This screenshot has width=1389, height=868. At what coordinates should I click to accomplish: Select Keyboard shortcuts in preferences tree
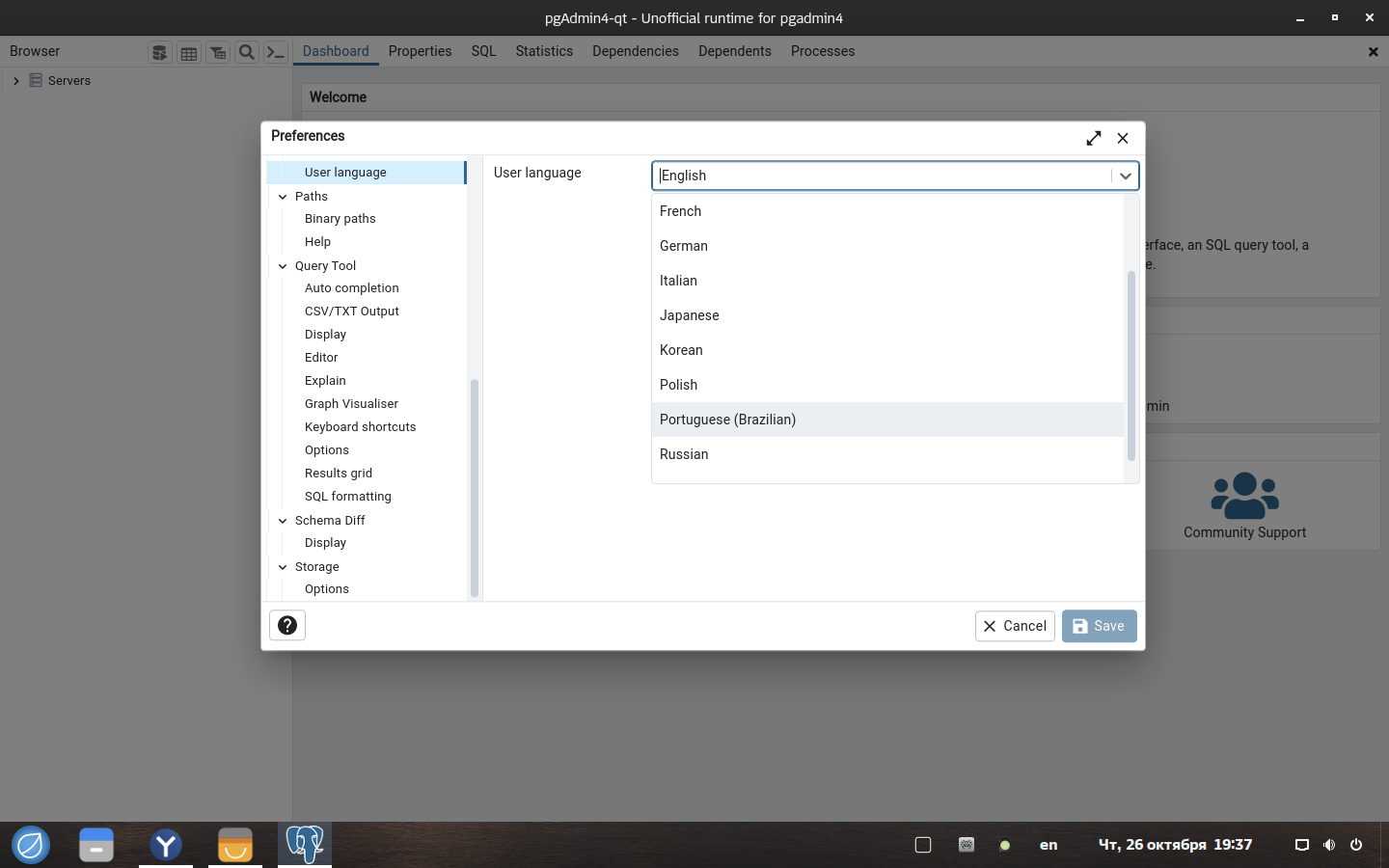(360, 427)
